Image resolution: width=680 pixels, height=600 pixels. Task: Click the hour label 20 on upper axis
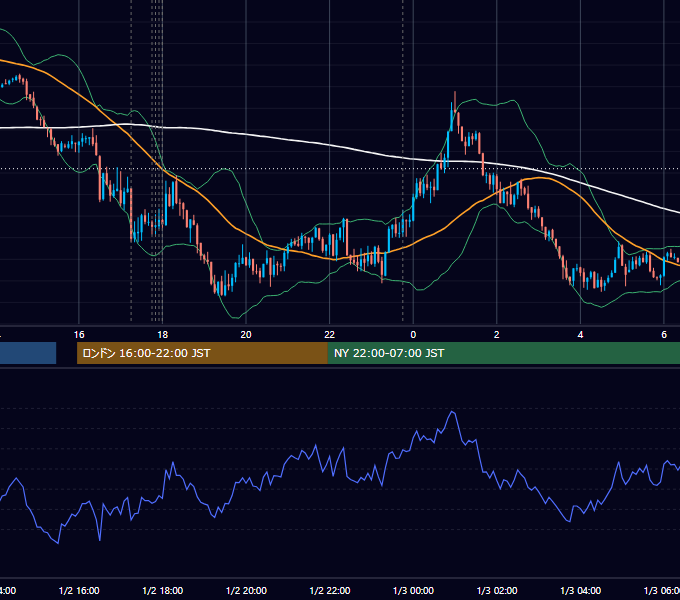pyautogui.click(x=246, y=335)
